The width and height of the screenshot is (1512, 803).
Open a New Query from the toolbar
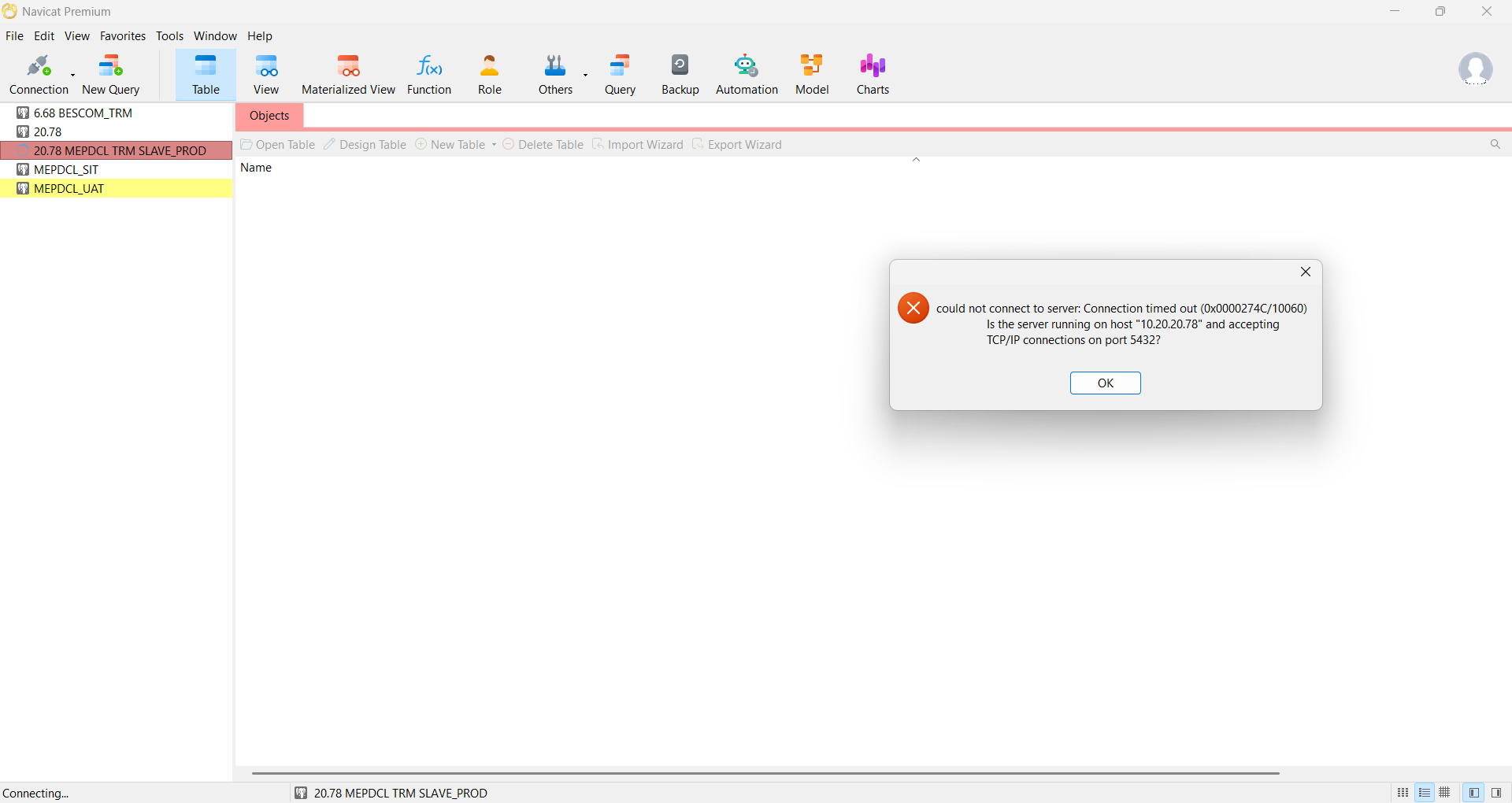click(x=111, y=75)
